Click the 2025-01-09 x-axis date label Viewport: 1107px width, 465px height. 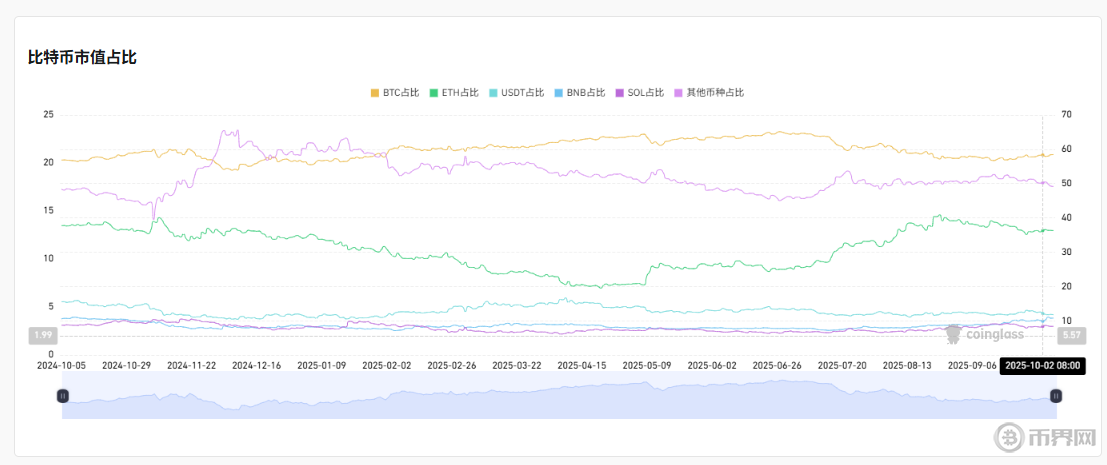322,366
